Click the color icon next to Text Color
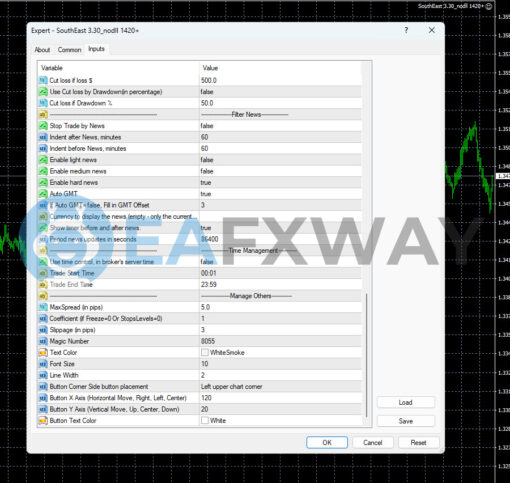This screenshot has width=510, height=483. click(x=43, y=352)
